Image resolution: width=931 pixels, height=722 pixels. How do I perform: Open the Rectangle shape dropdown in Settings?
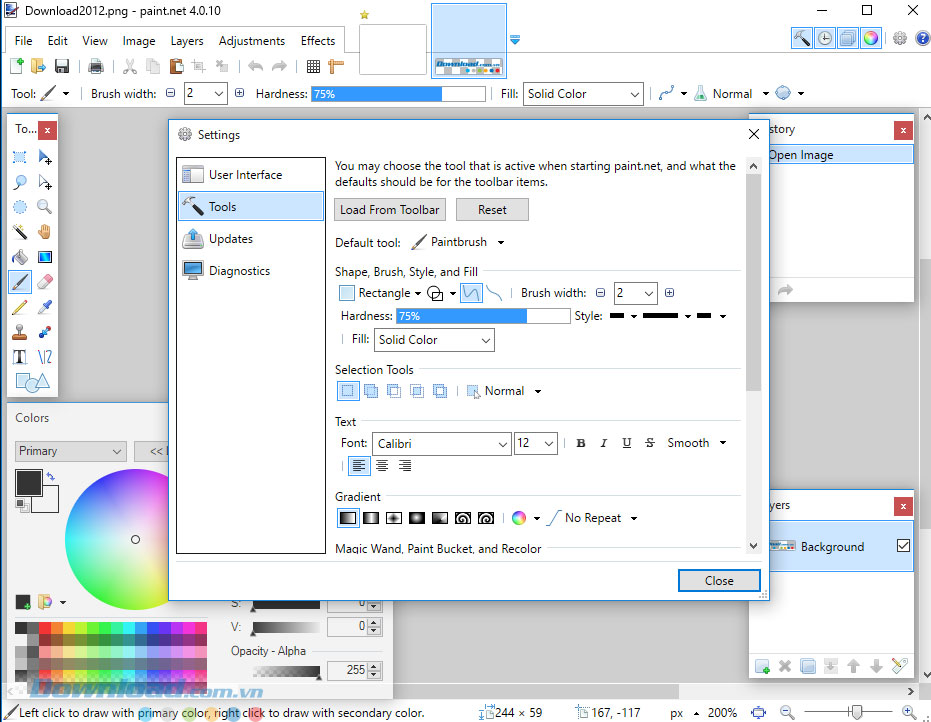pos(380,293)
